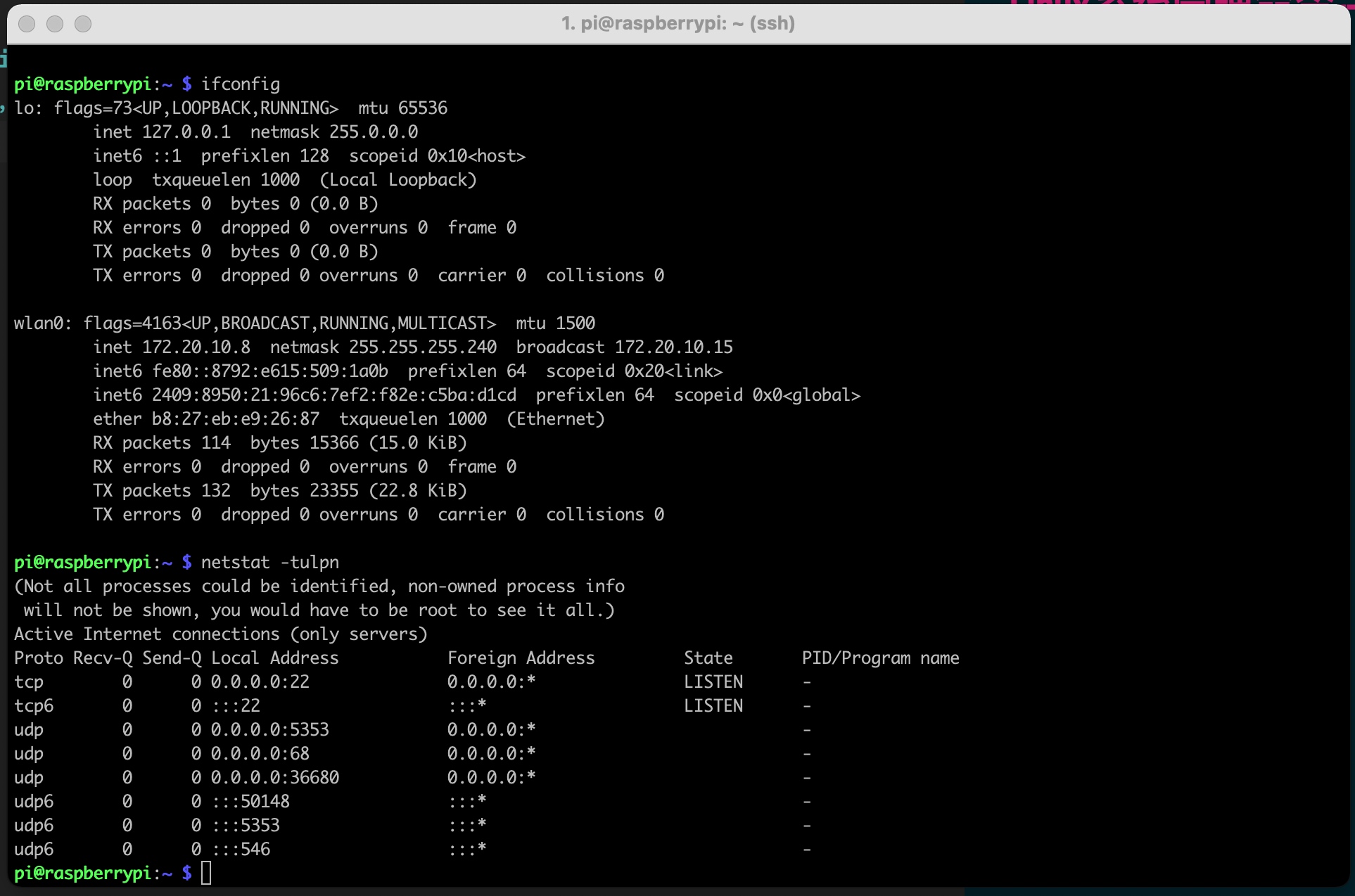Click the red close window button

click(27, 24)
